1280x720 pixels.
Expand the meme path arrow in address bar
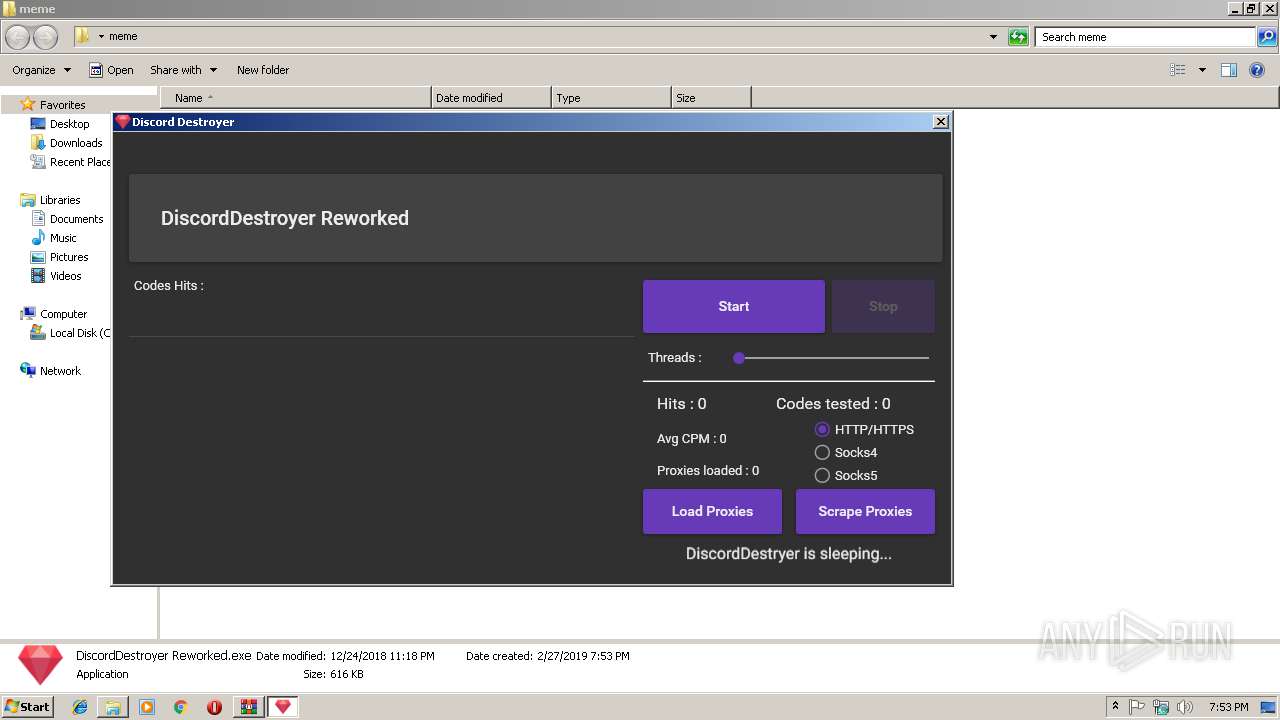[x=101, y=37]
